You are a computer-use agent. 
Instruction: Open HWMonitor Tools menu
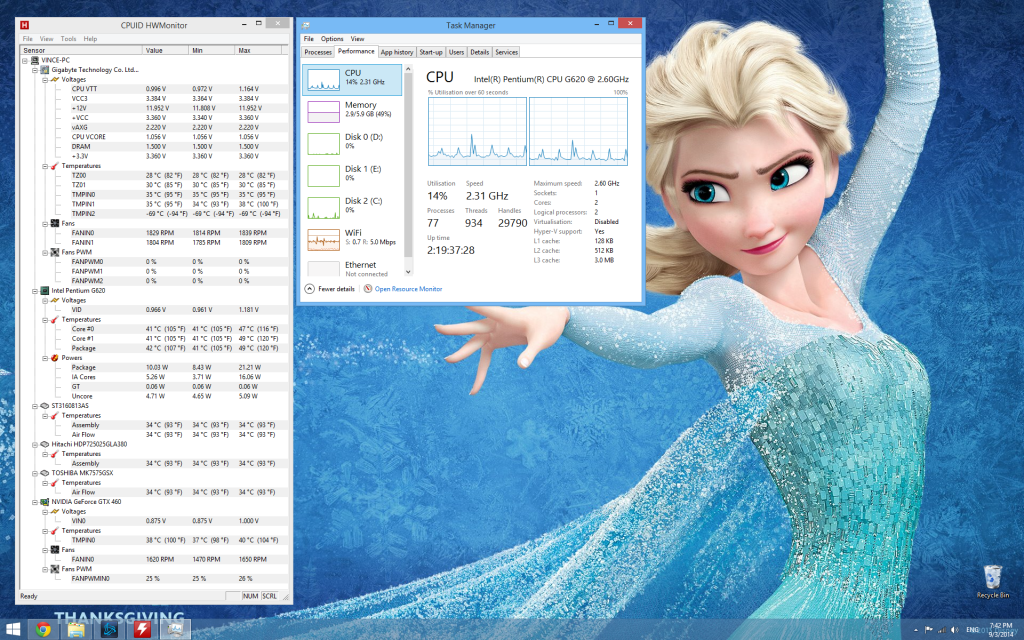pos(68,39)
